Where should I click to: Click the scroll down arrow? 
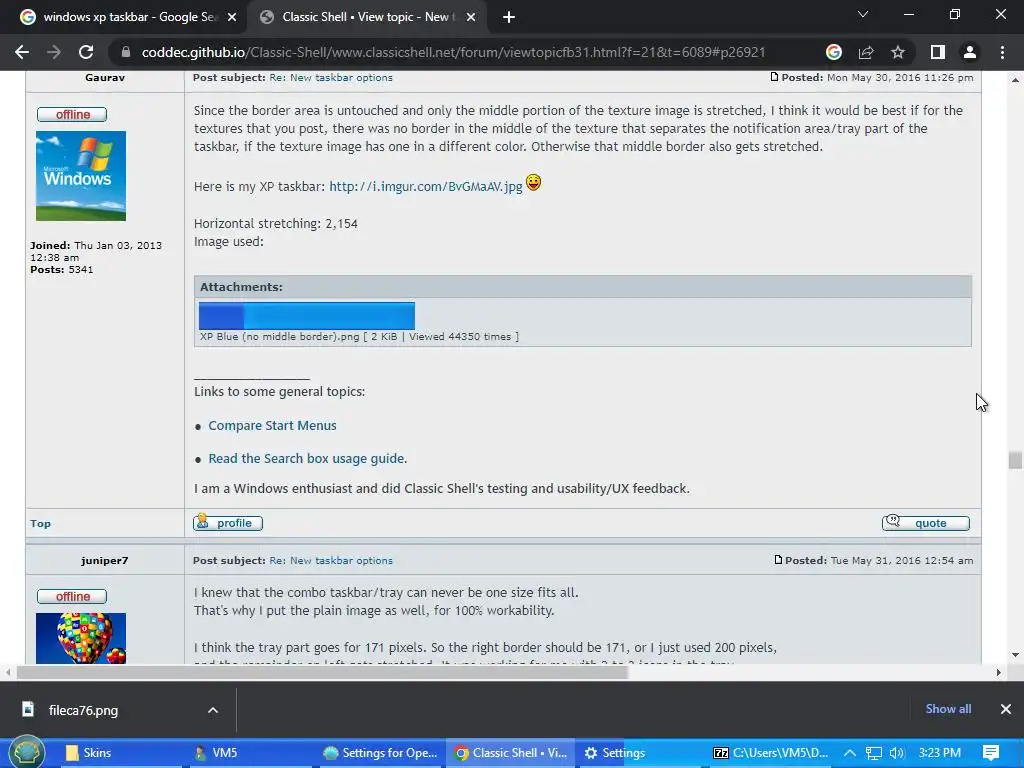pos(1015,655)
